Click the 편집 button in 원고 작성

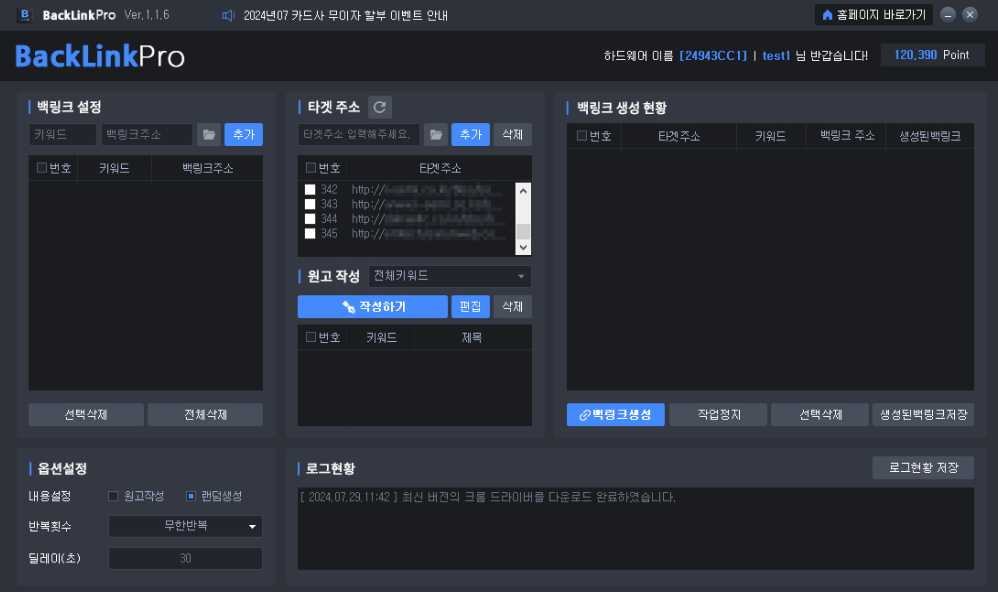[470, 306]
